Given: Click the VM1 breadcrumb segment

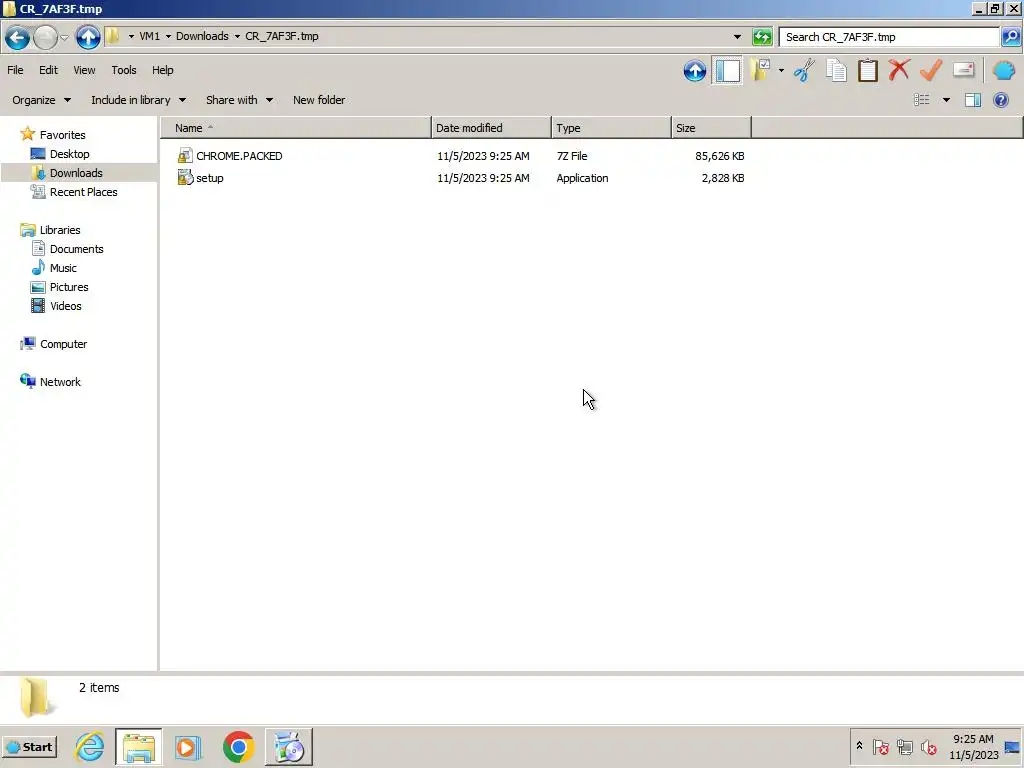Looking at the screenshot, I should tap(150, 37).
